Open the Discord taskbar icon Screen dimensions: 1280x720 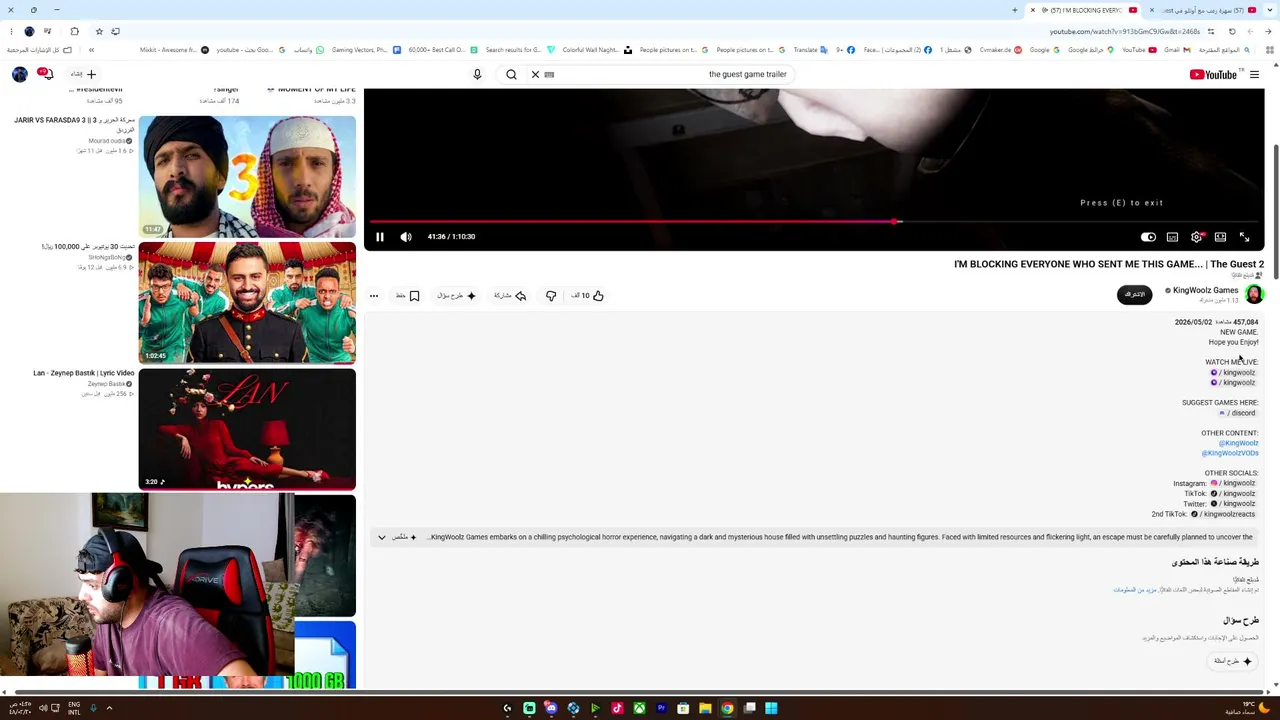point(551,708)
